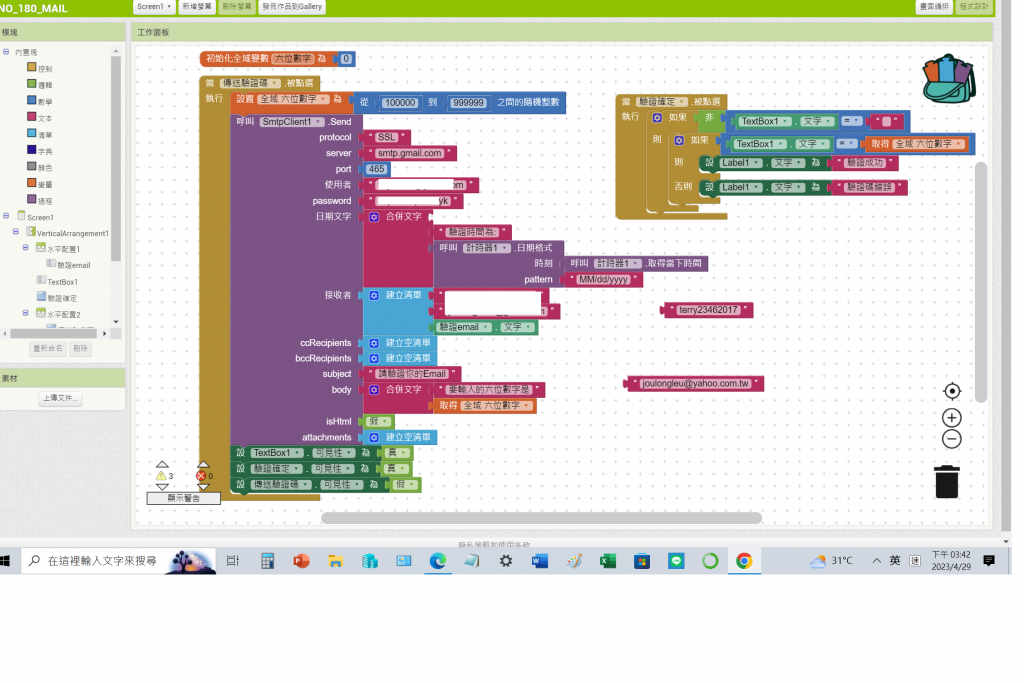The image size is (1024, 683).
Task: Select the Screen1 component icon in tree
Action: [22, 216]
